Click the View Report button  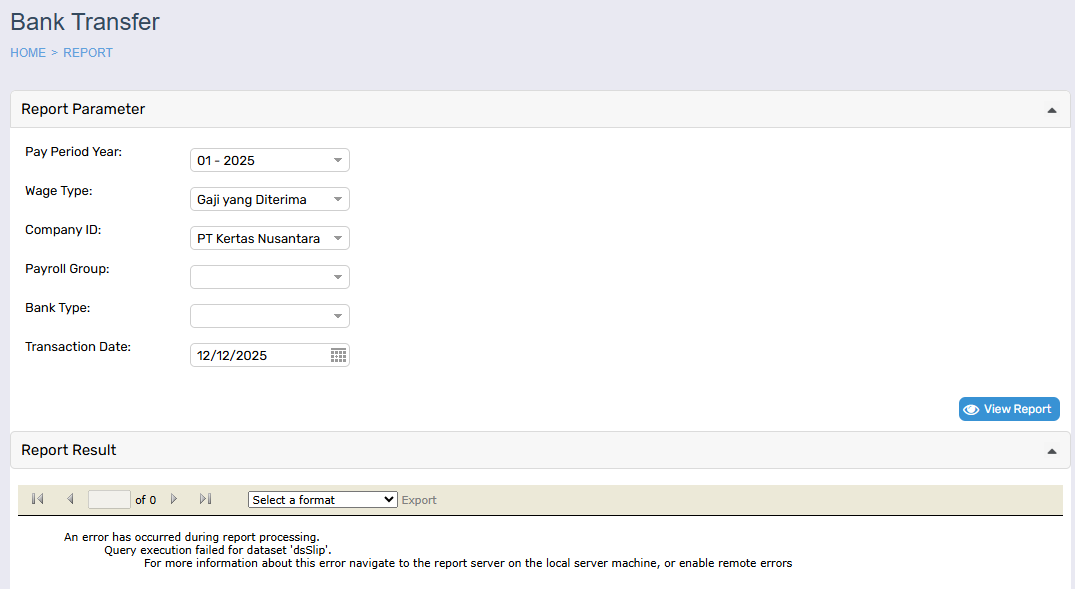pos(1008,409)
